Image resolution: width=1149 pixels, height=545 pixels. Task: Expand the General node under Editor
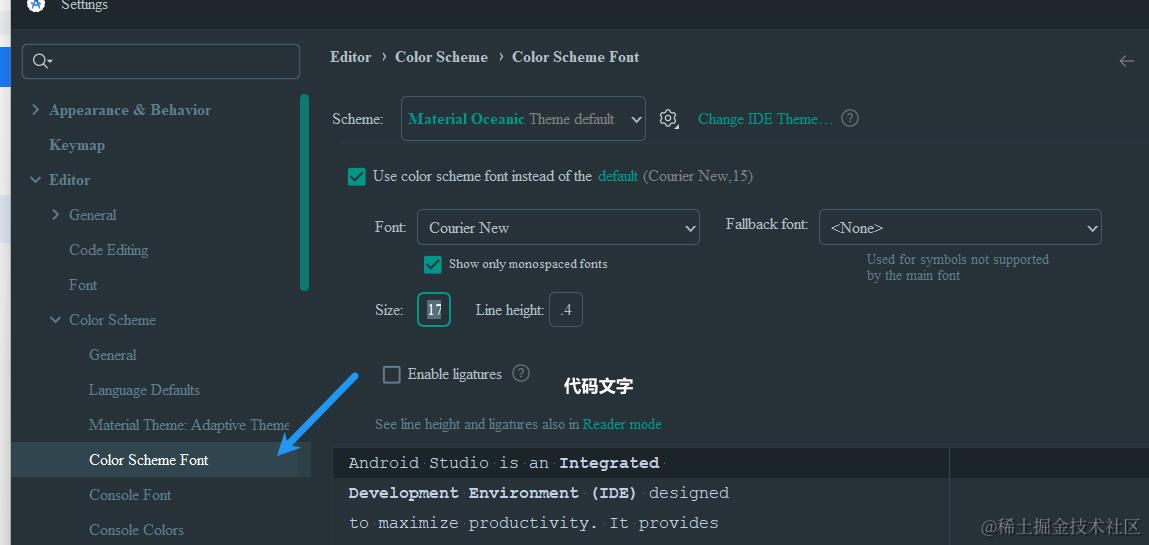56,215
